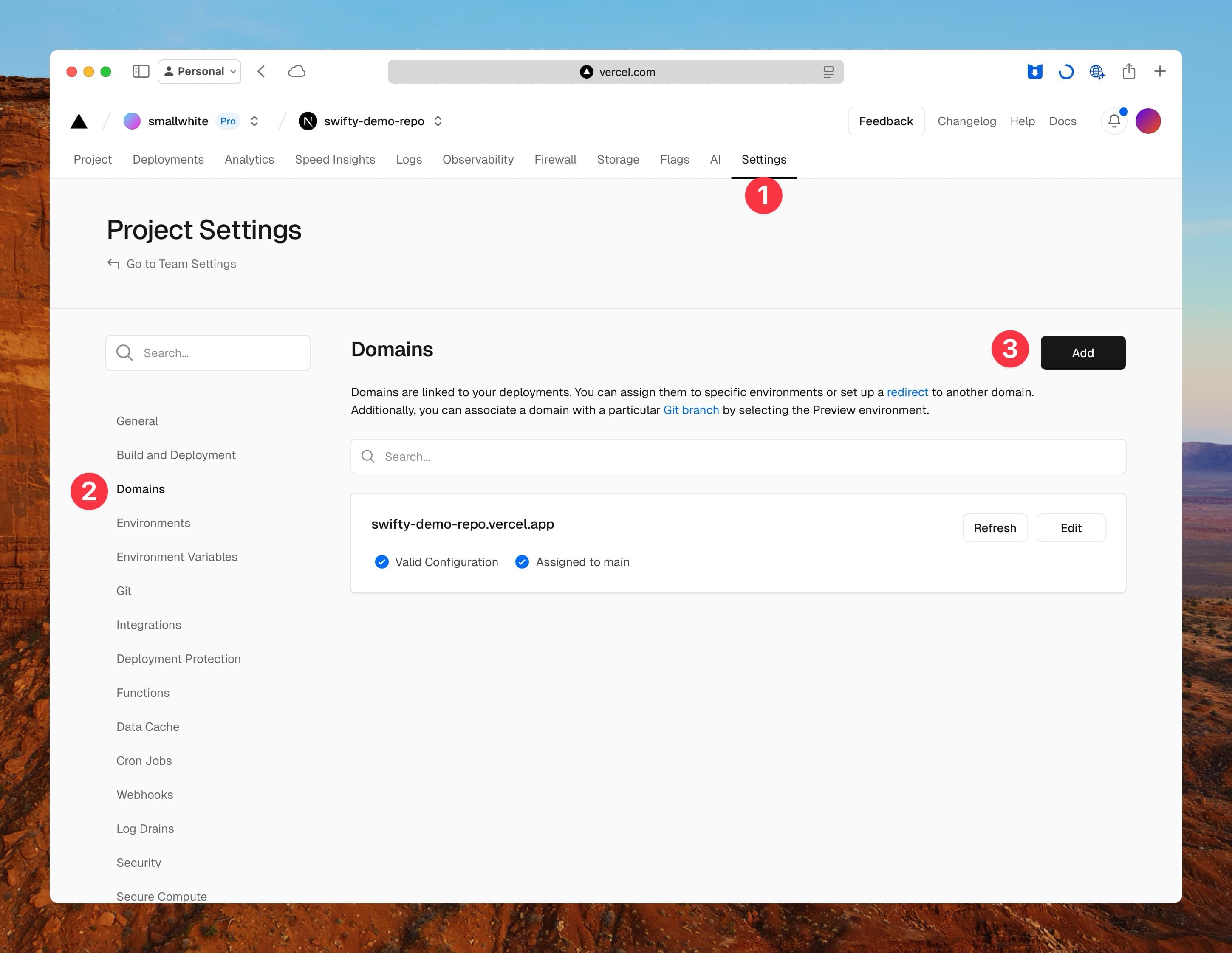Open the Flags tab
Screen dimensions: 1232x953
675,160
